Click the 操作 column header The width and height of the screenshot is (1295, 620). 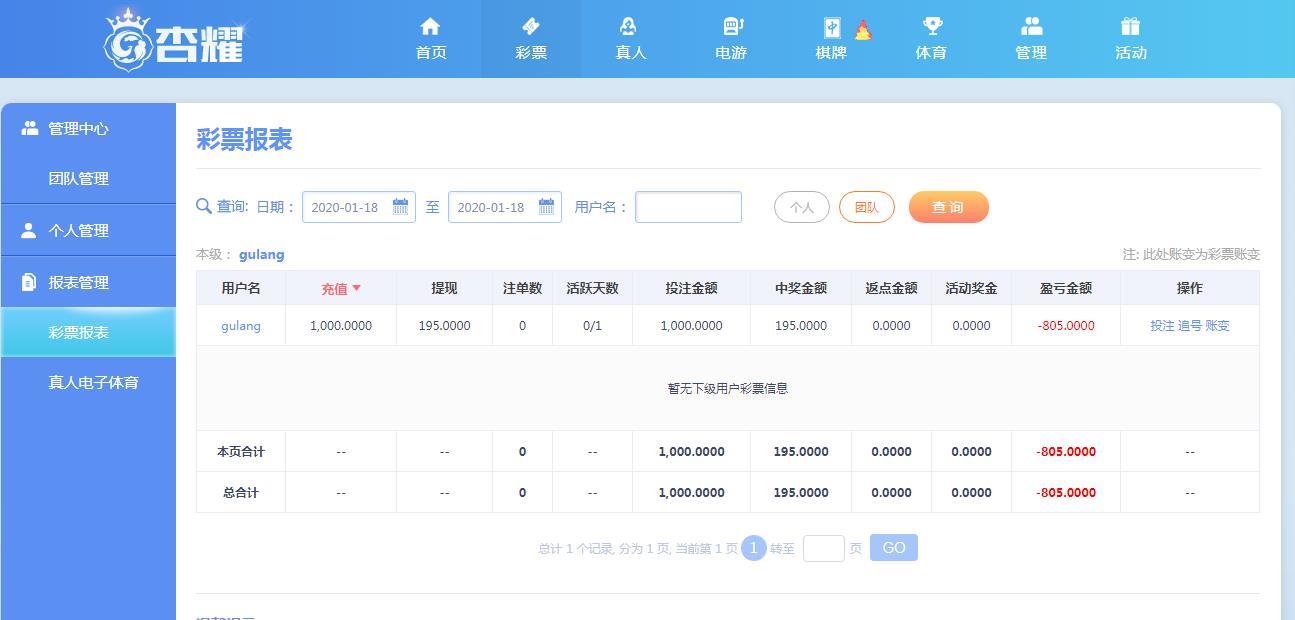click(1190, 288)
